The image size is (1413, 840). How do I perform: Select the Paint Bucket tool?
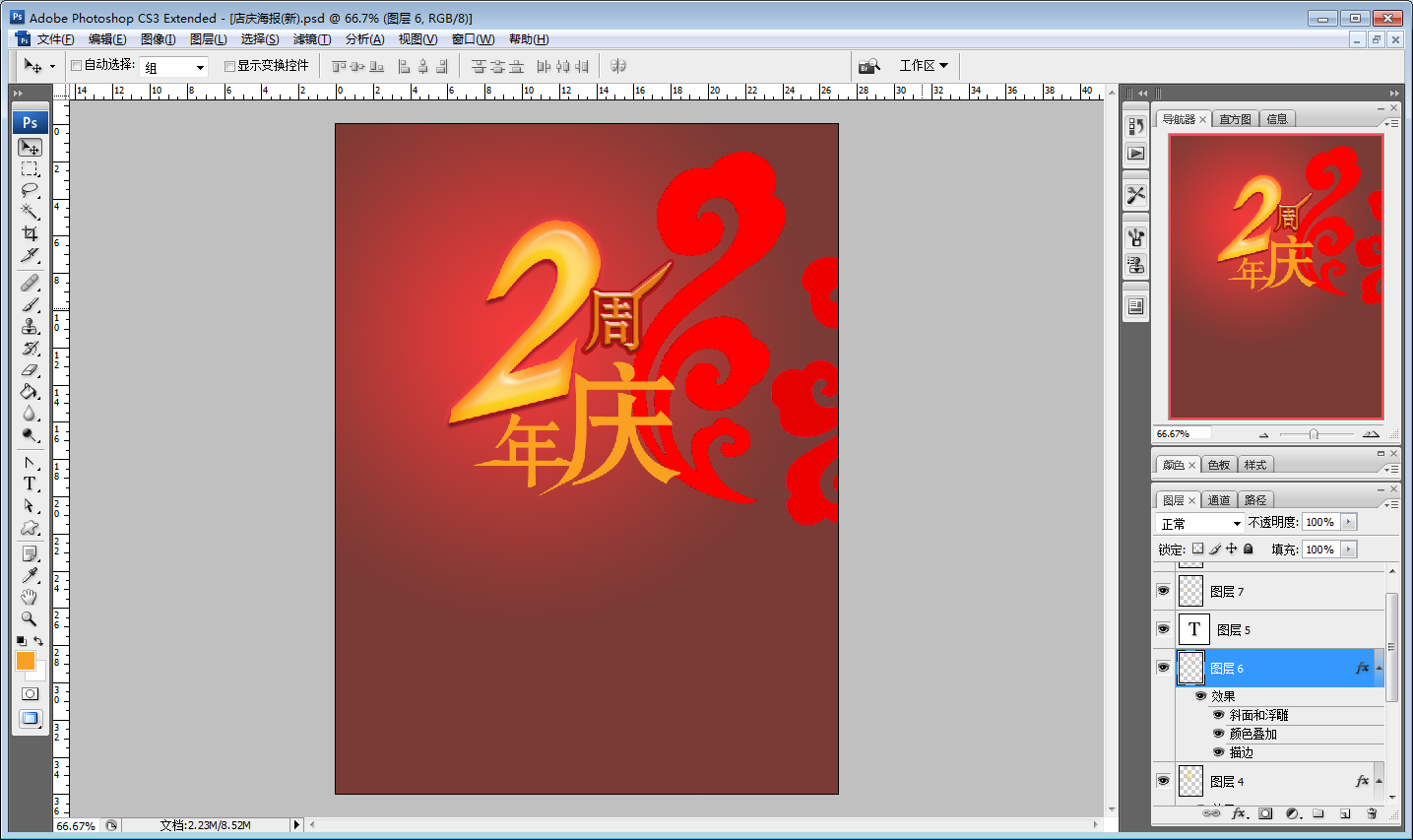tap(30, 392)
